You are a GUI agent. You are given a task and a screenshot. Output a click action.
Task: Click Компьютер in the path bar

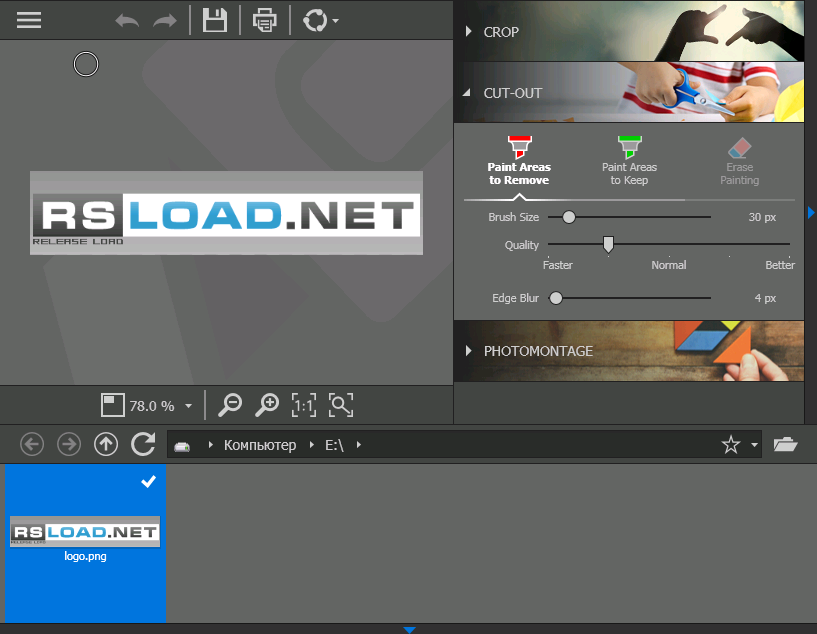[260, 445]
